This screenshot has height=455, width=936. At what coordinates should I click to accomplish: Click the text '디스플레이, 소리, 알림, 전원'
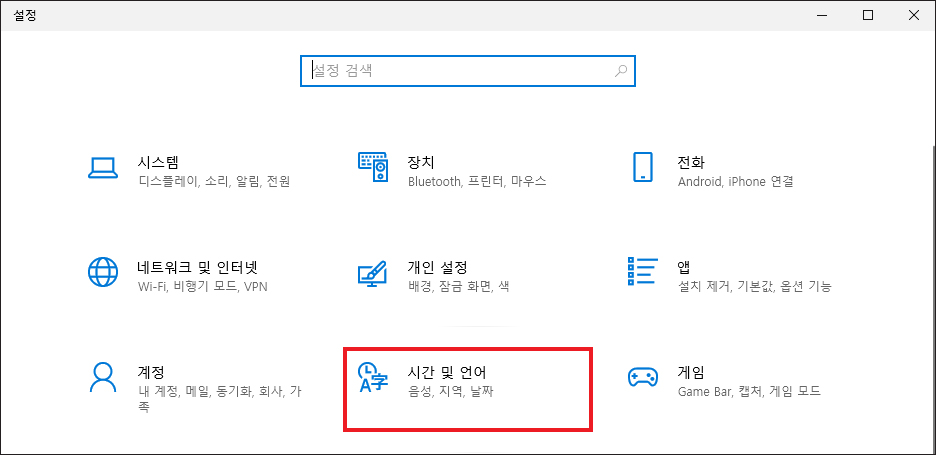tap(214, 181)
